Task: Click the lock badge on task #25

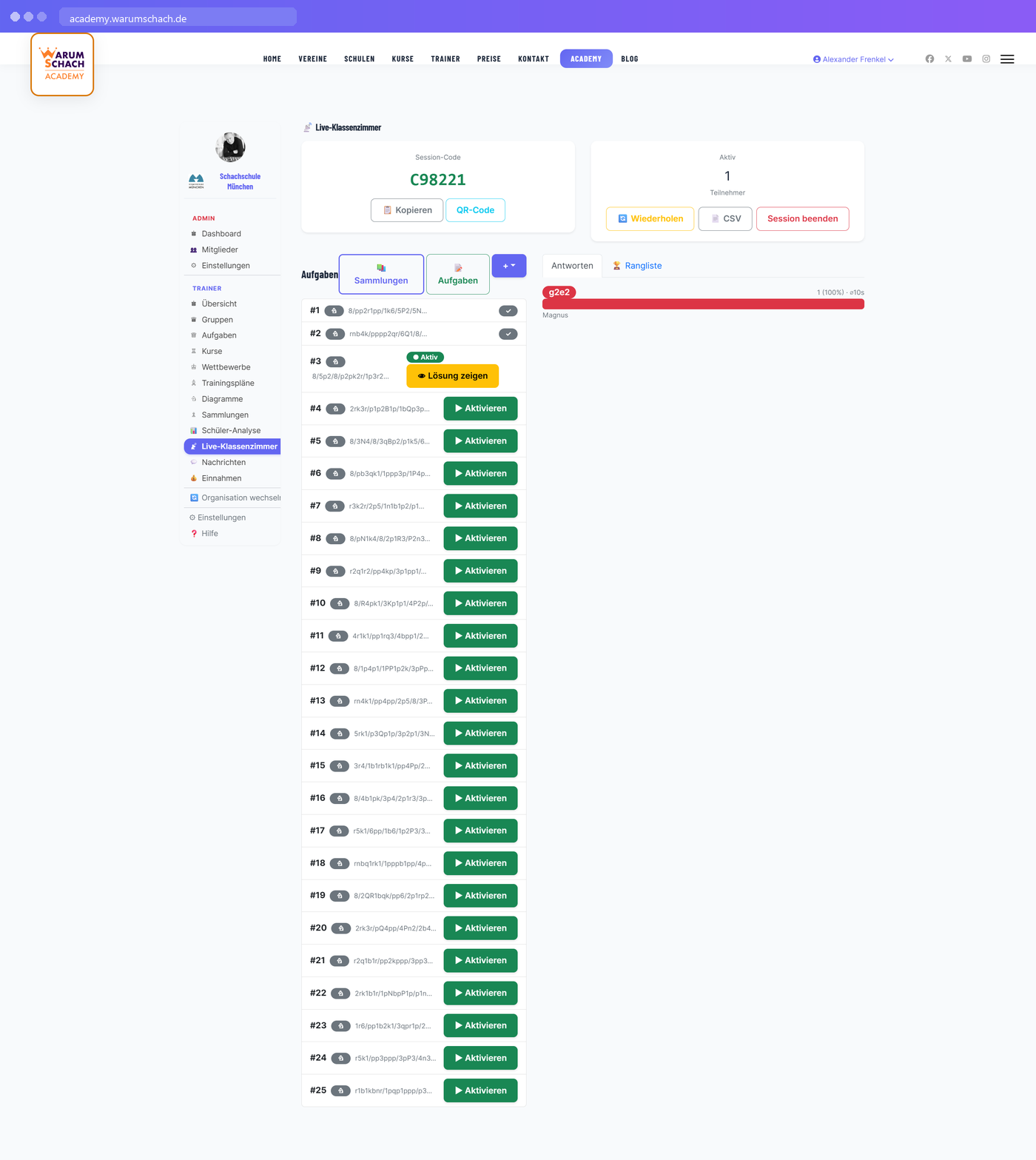Action: 340,1090
